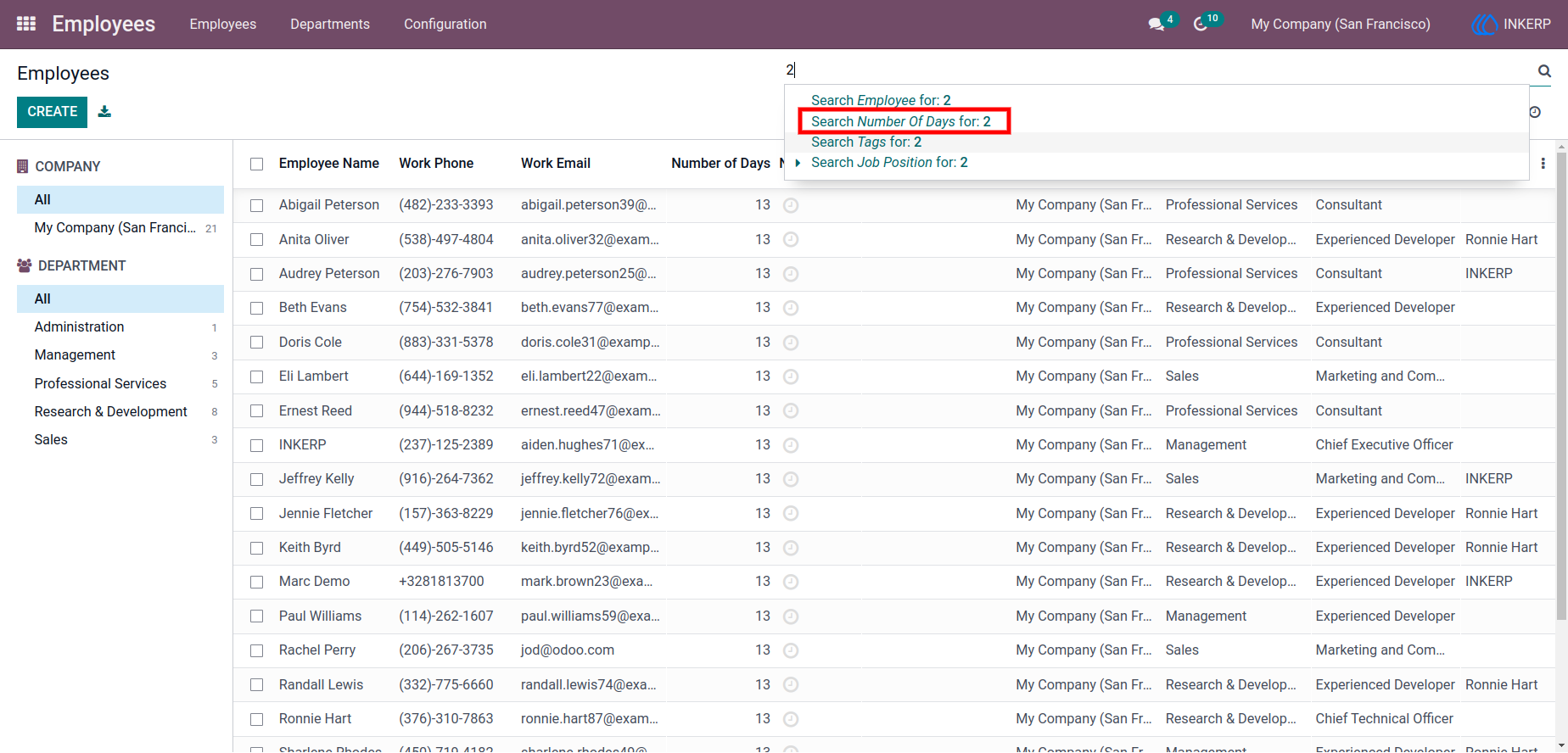This screenshot has height=753, width=1568.
Task: Filter by My Company (San Franci... company
Action: [x=120, y=228]
